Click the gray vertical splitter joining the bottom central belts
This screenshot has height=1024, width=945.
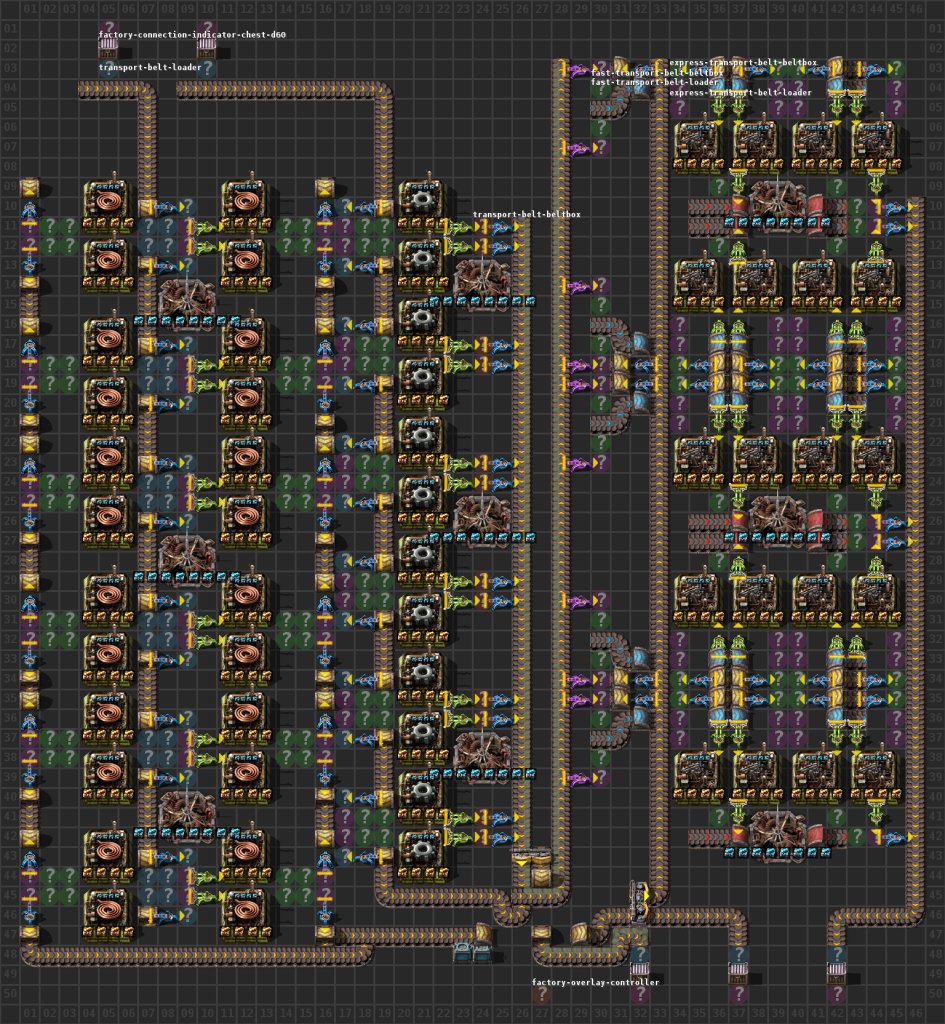pyautogui.click(x=639, y=903)
